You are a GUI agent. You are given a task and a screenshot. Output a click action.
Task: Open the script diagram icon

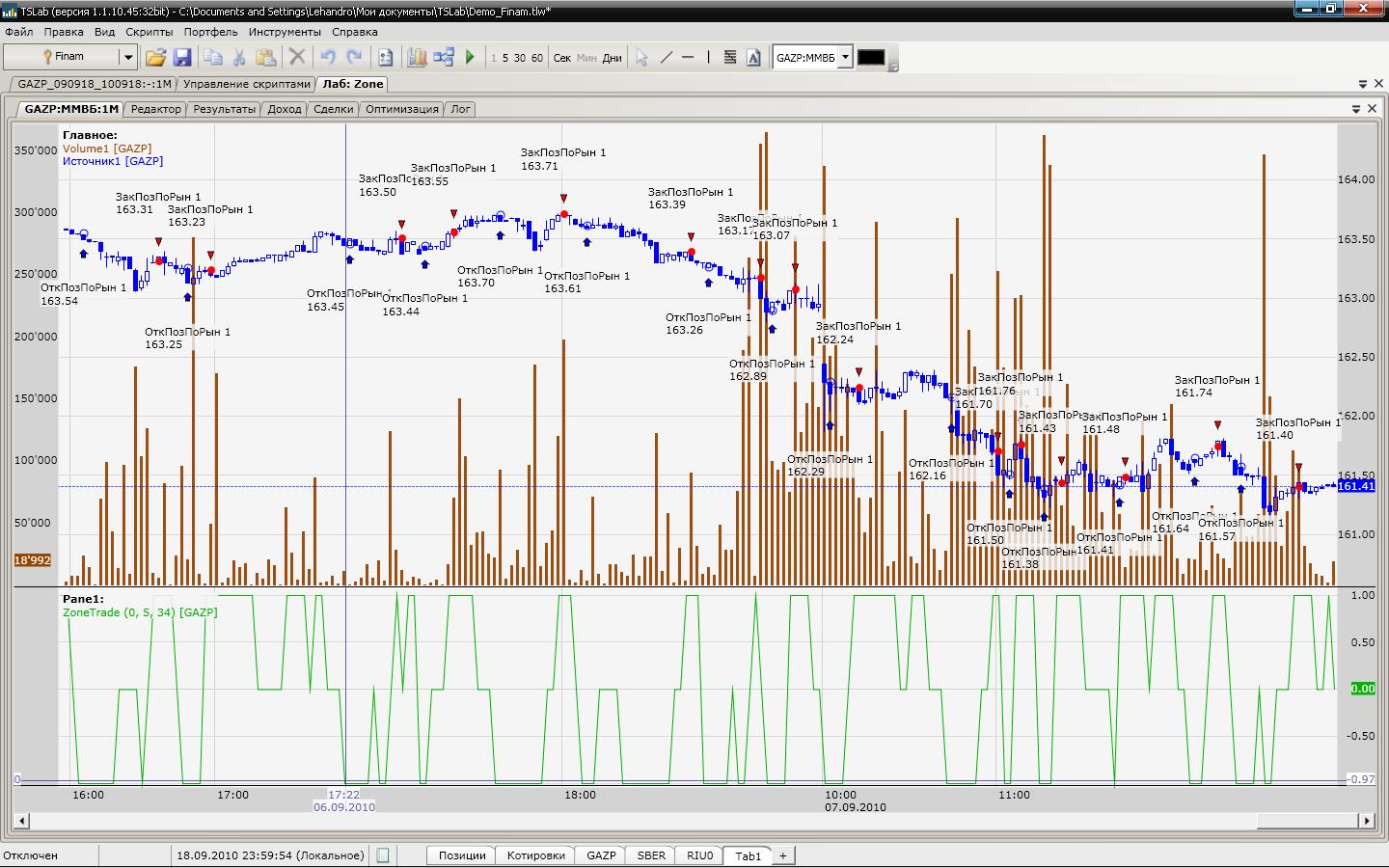[x=444, y=58]
